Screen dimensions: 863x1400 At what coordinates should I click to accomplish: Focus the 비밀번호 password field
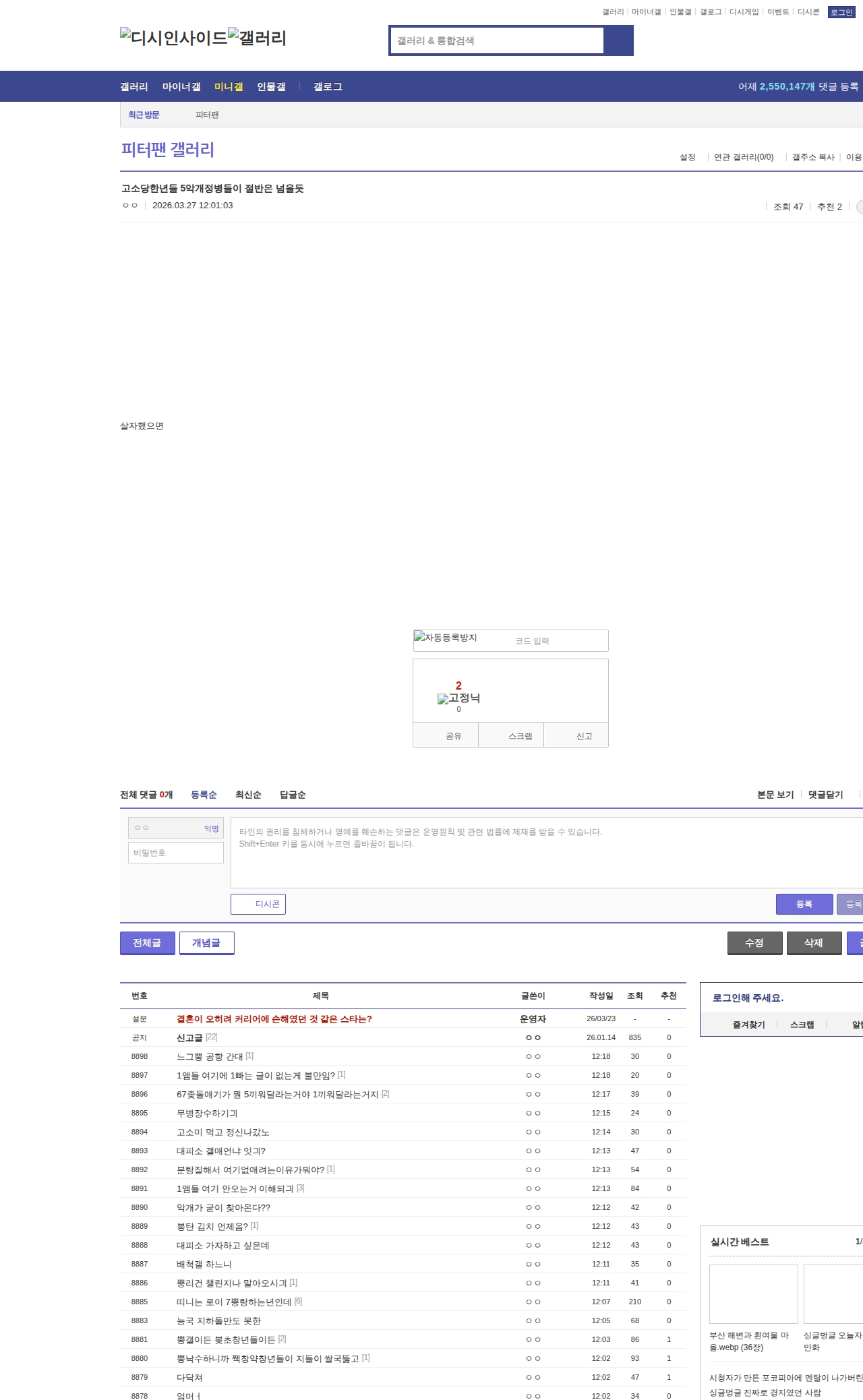(x=176, y=853)
